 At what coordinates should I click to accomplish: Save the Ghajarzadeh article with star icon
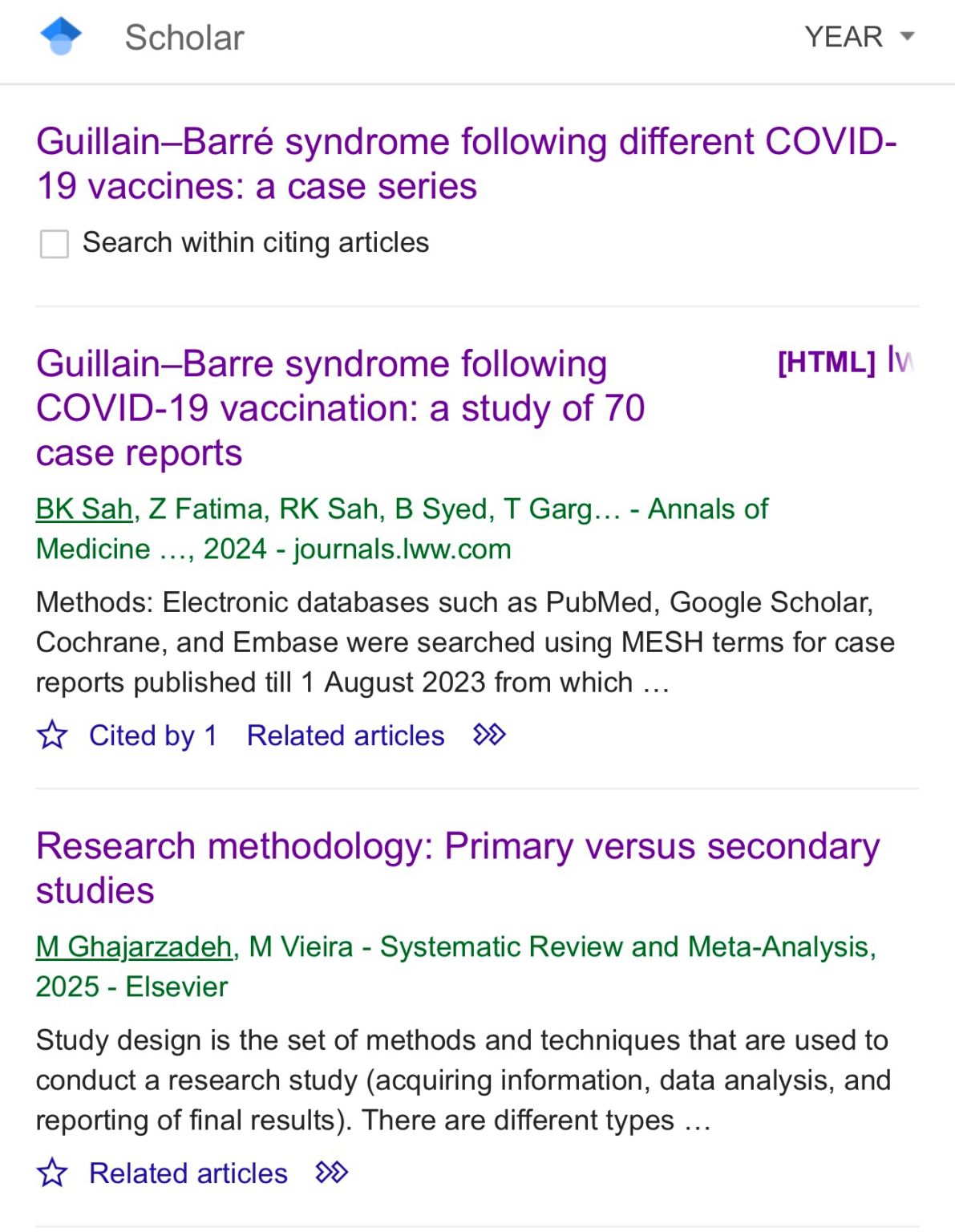tap(53, 1173)
